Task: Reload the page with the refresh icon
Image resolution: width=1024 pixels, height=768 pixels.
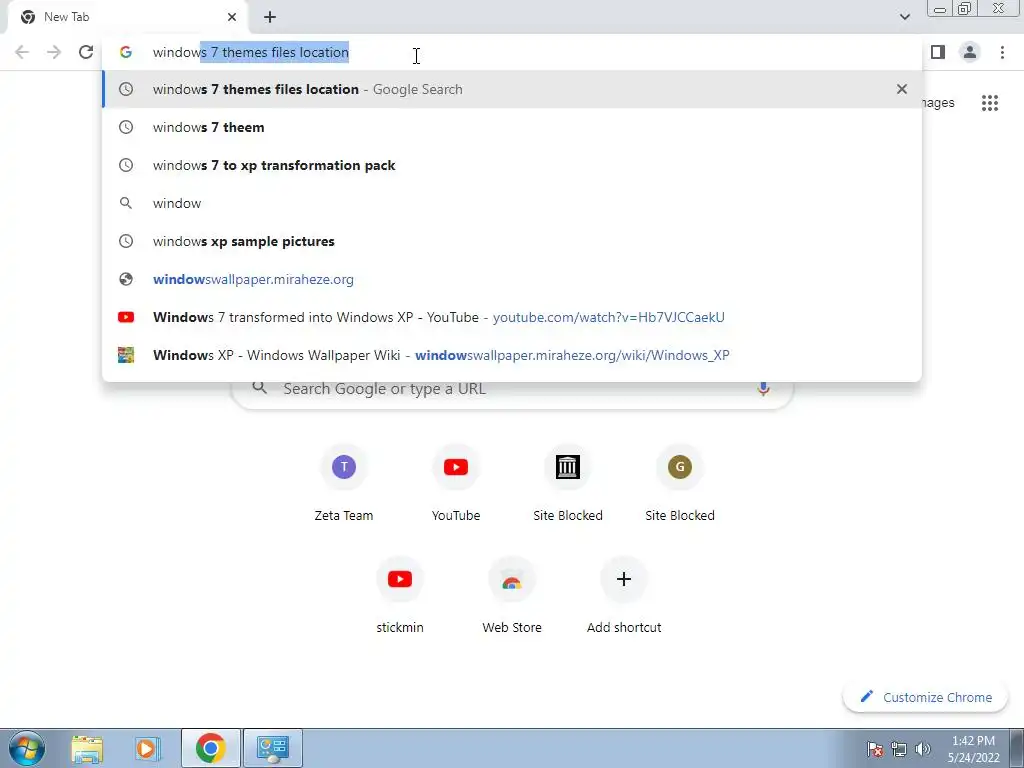Action: point(86,52)
